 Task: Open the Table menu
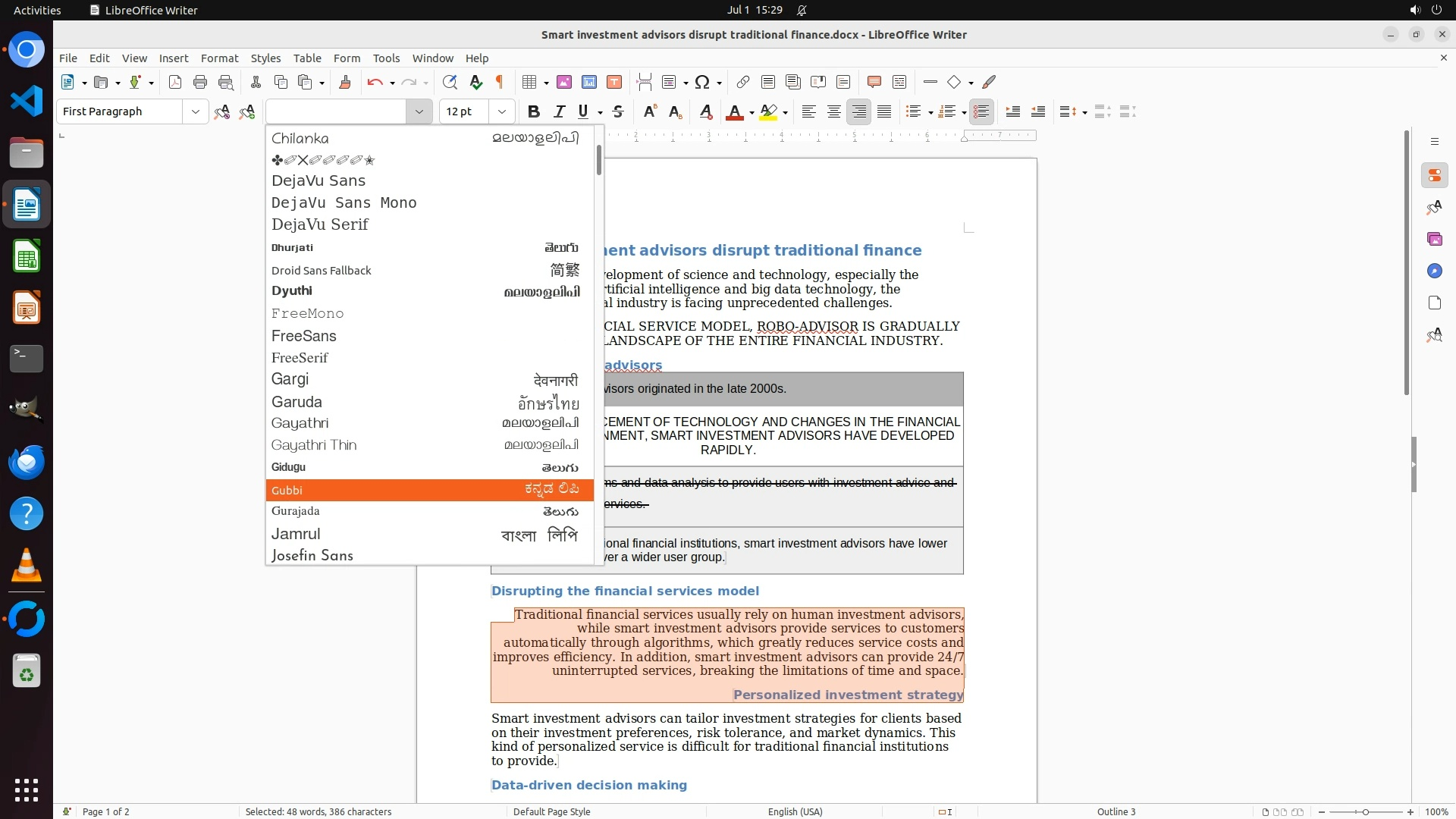click(x=307, y=58)
